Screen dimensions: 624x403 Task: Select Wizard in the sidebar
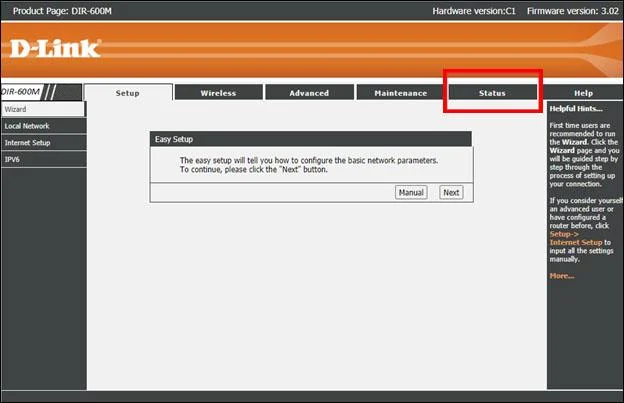(43, 109)
